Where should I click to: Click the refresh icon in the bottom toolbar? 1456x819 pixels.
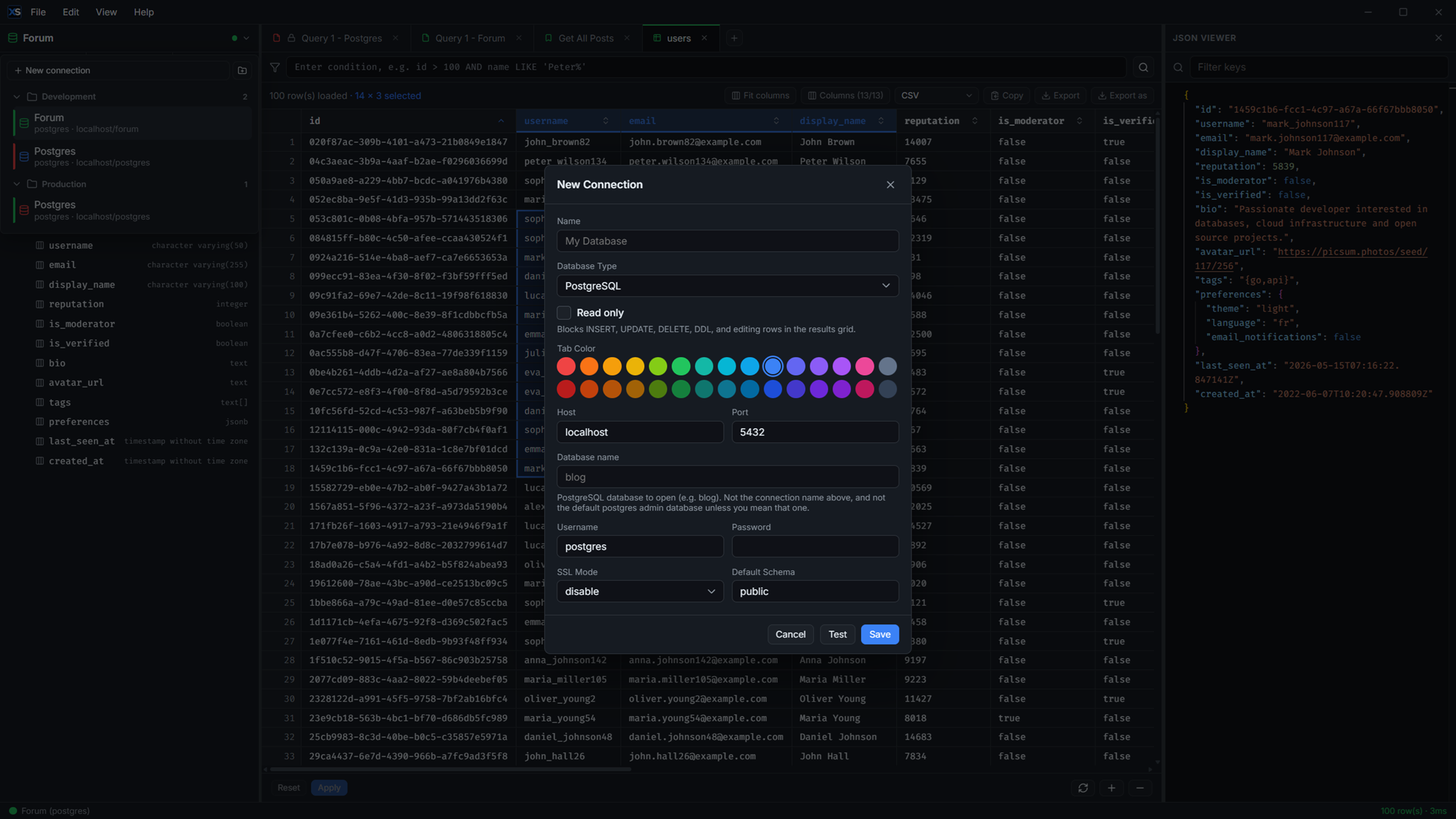coord(1083,788)
